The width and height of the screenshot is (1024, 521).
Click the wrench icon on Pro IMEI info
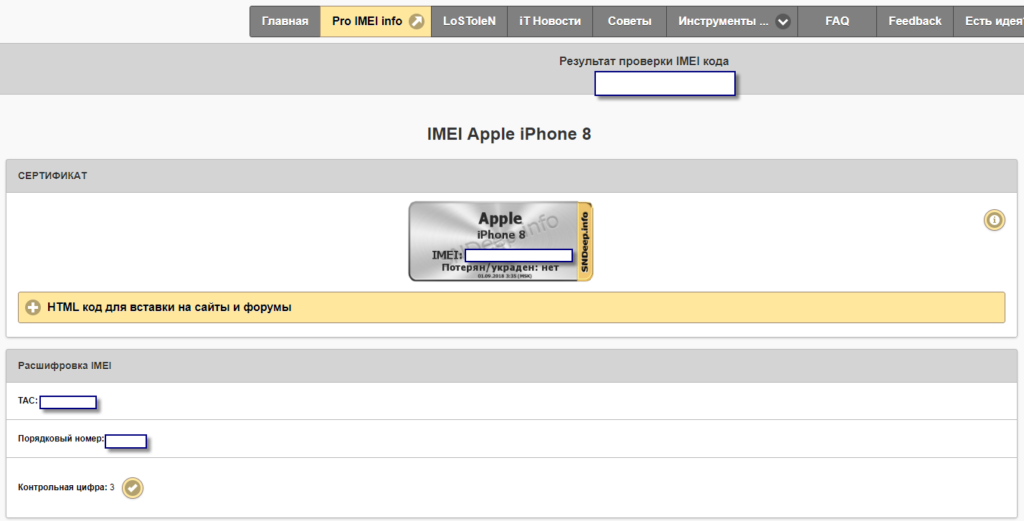tap(417, 21)
